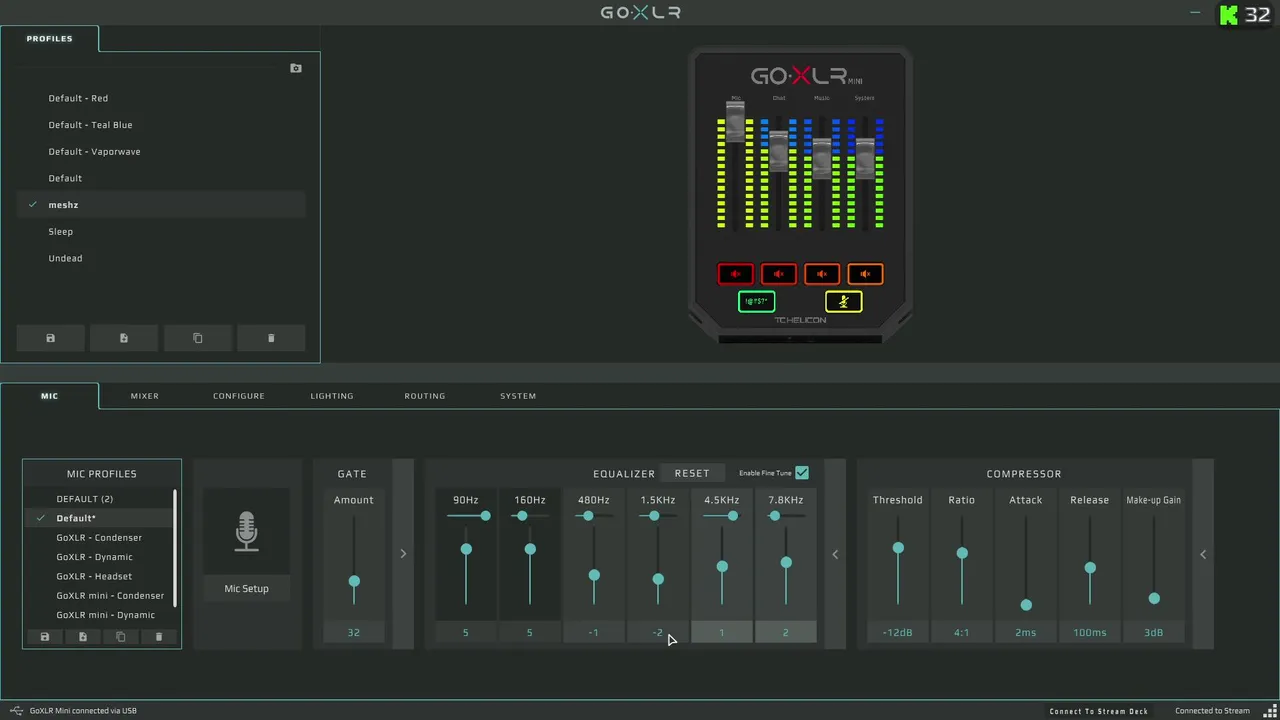Image resolution: width=1280 pixels, height=720 pixels.
Task: Select the 'Default - Teal Blue' profile
Action: coord(161,125)
